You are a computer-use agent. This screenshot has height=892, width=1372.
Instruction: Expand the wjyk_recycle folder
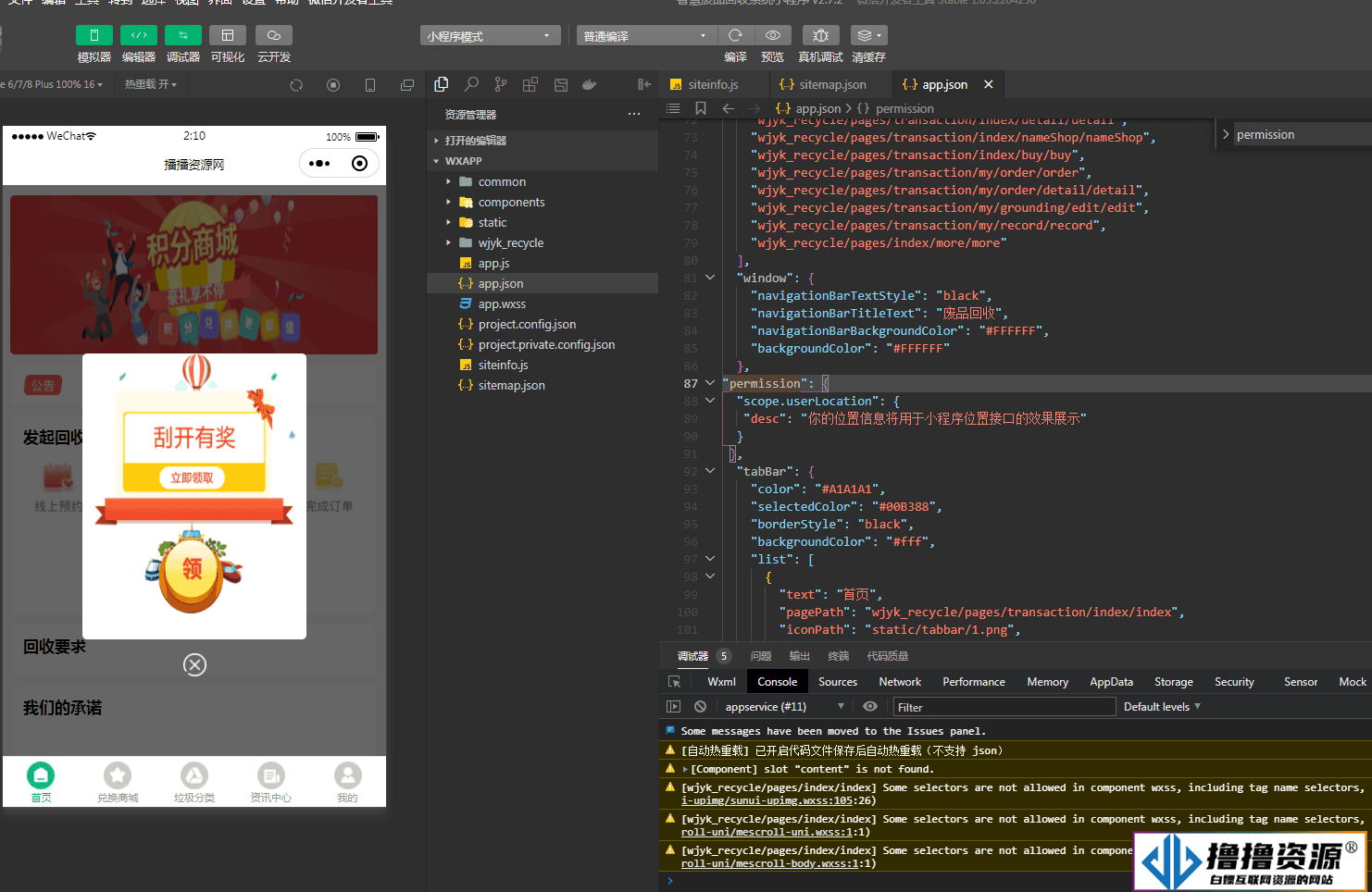coord(543,242)
